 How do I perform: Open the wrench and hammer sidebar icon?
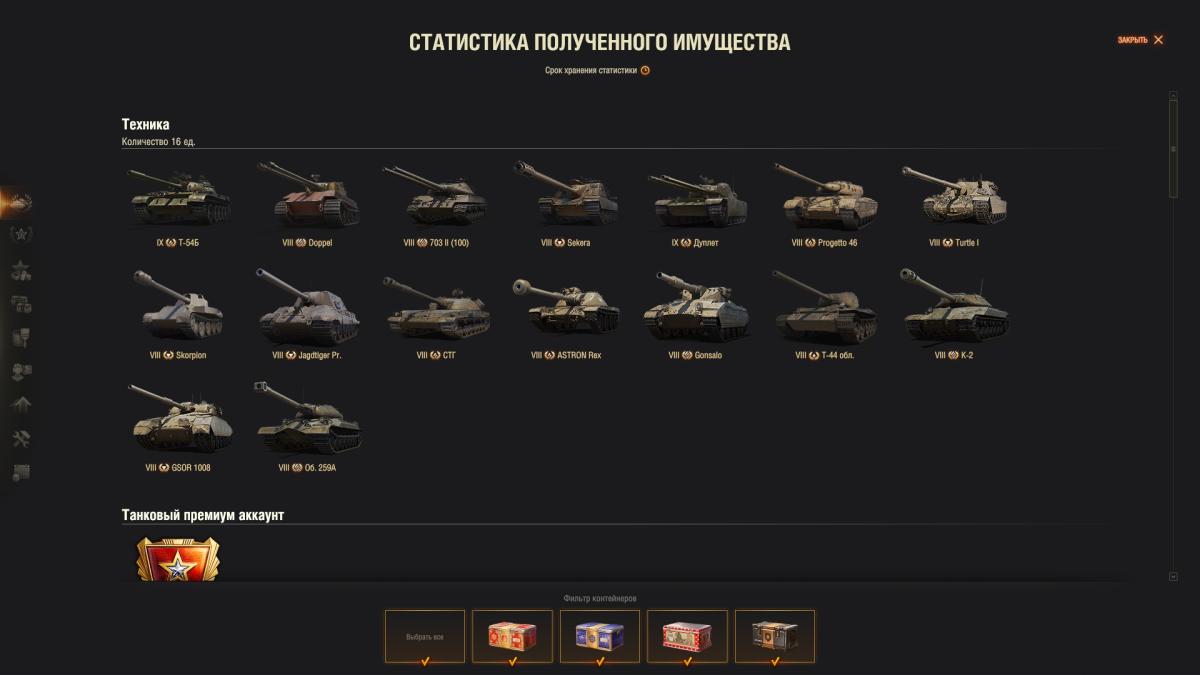click(x=21, y=439)
